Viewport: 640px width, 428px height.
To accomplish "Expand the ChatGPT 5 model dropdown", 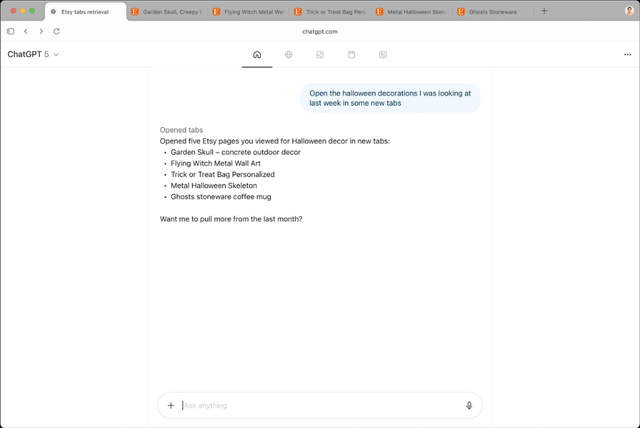I will pos(33,55).
